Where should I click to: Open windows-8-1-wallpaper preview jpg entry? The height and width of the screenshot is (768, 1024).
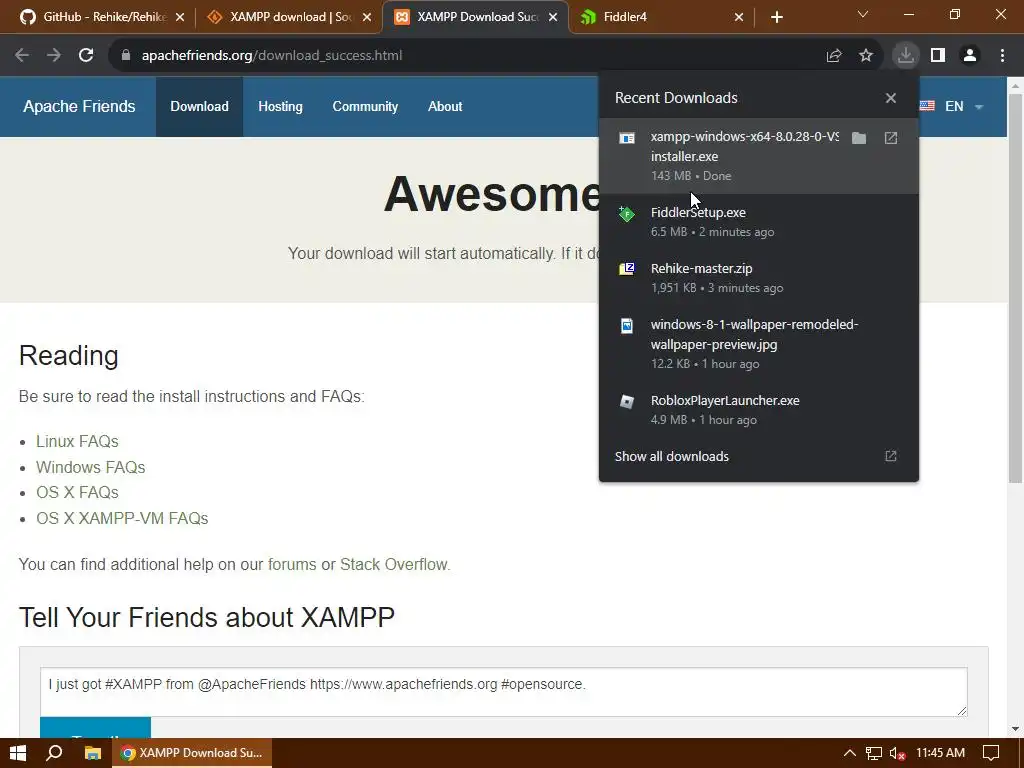coord(758,344)
